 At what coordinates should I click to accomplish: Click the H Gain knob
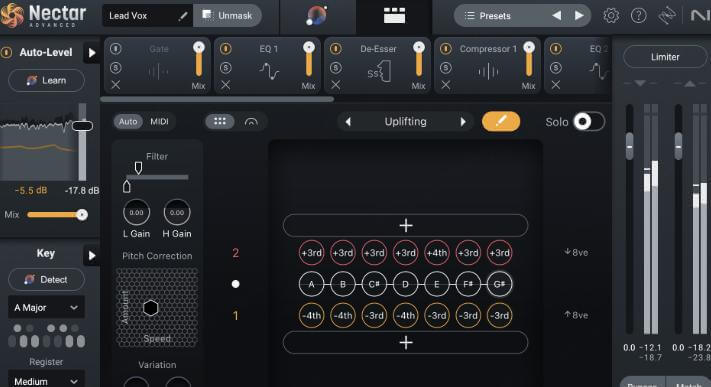[177, 212]
